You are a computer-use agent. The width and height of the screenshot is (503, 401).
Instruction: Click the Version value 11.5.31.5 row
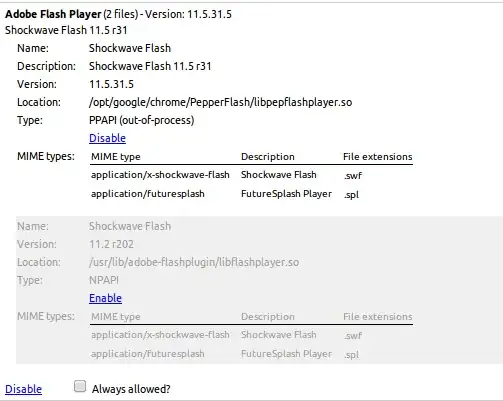111,84
